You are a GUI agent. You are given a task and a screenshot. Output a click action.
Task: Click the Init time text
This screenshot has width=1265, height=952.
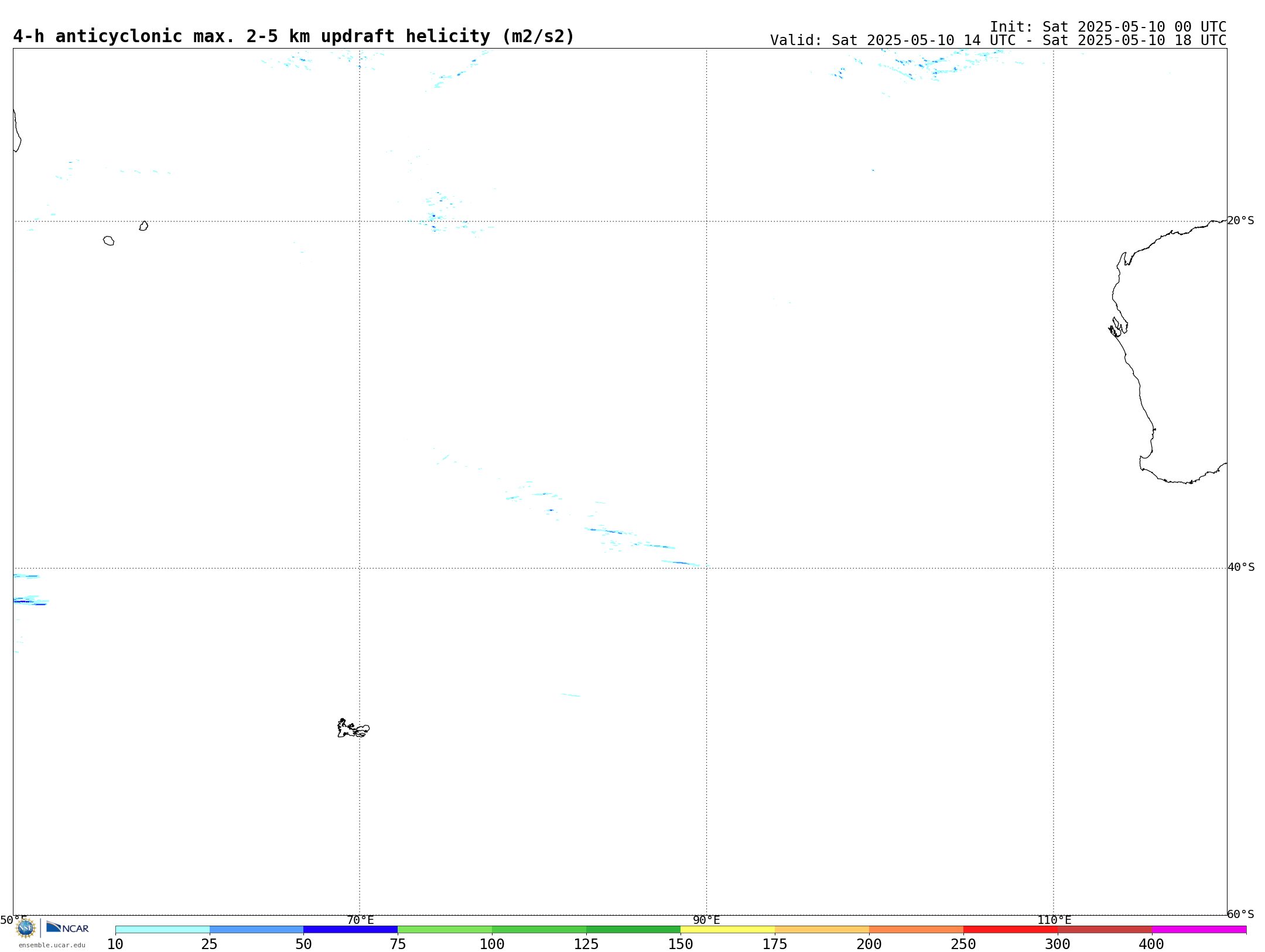click(x=1108, y=27)
